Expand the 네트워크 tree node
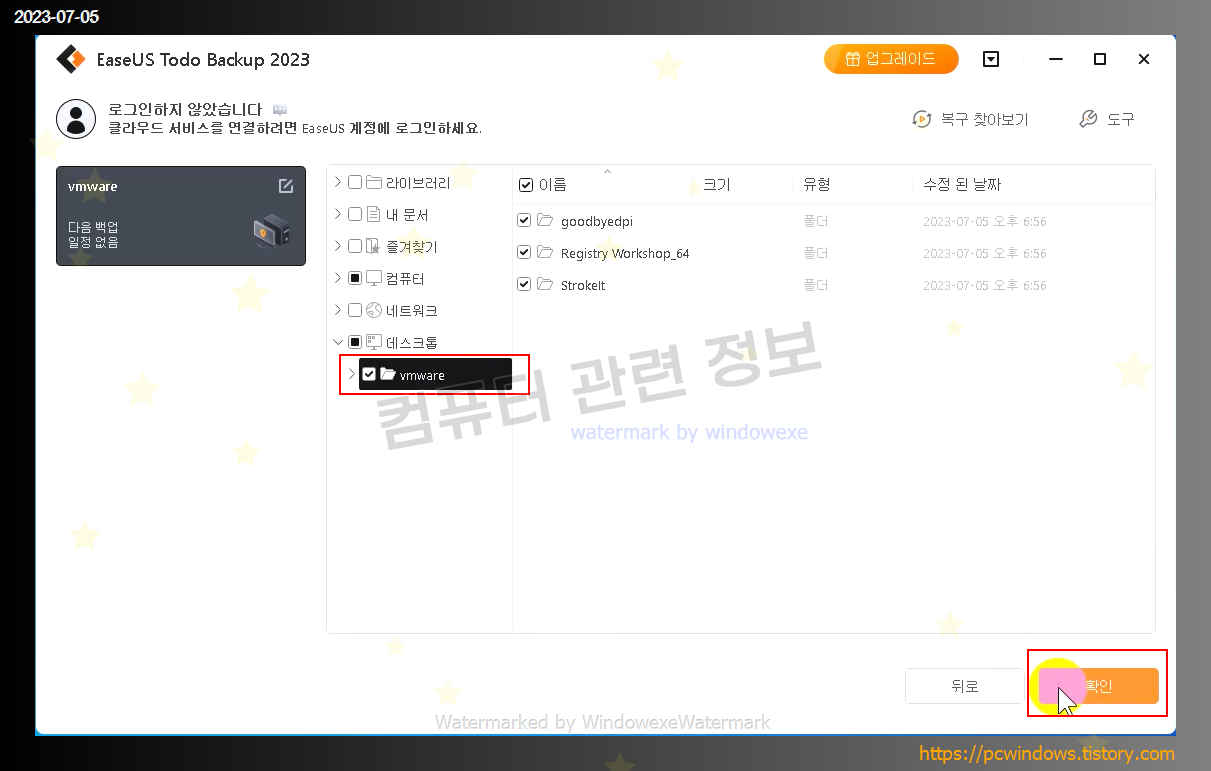Image resolution: width=1211 pixels, height=771 pixels. 338,311
